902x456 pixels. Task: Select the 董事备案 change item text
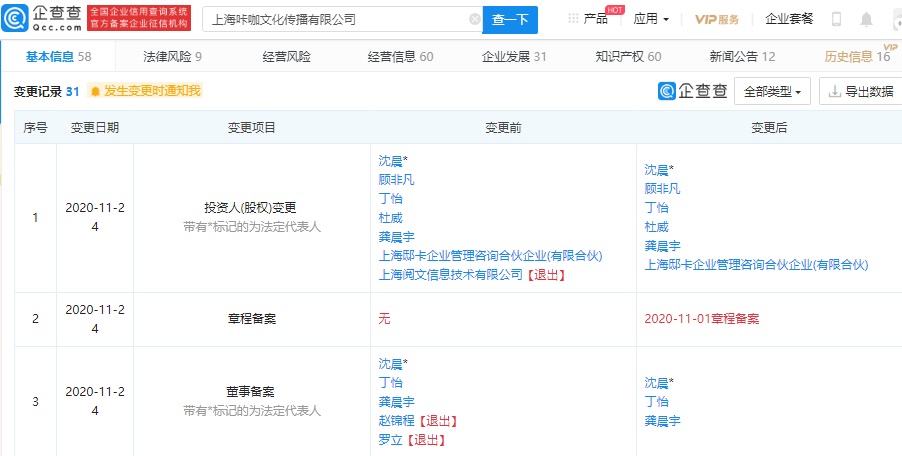click(251, 392)
